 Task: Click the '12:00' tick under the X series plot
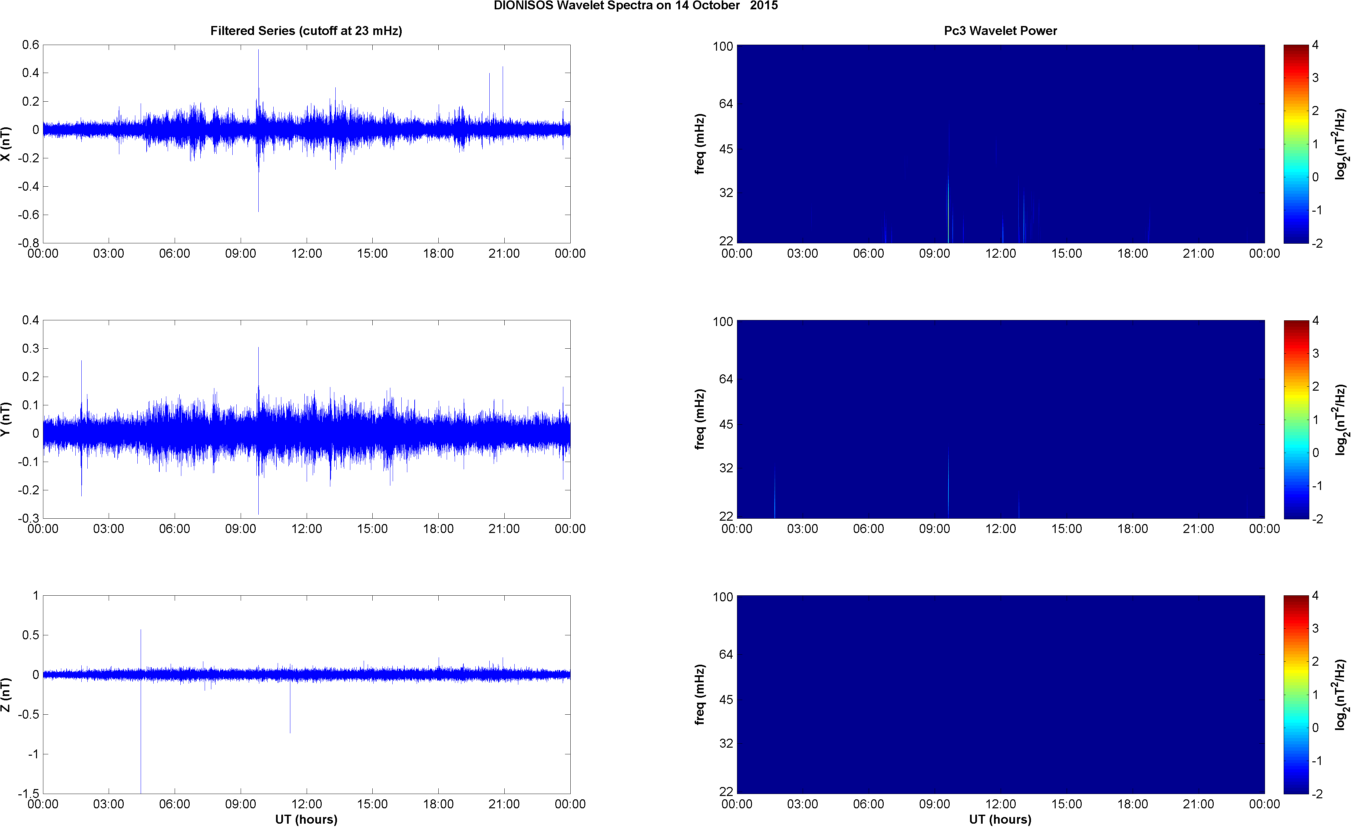pyautogui.click(x=306, y=254)
